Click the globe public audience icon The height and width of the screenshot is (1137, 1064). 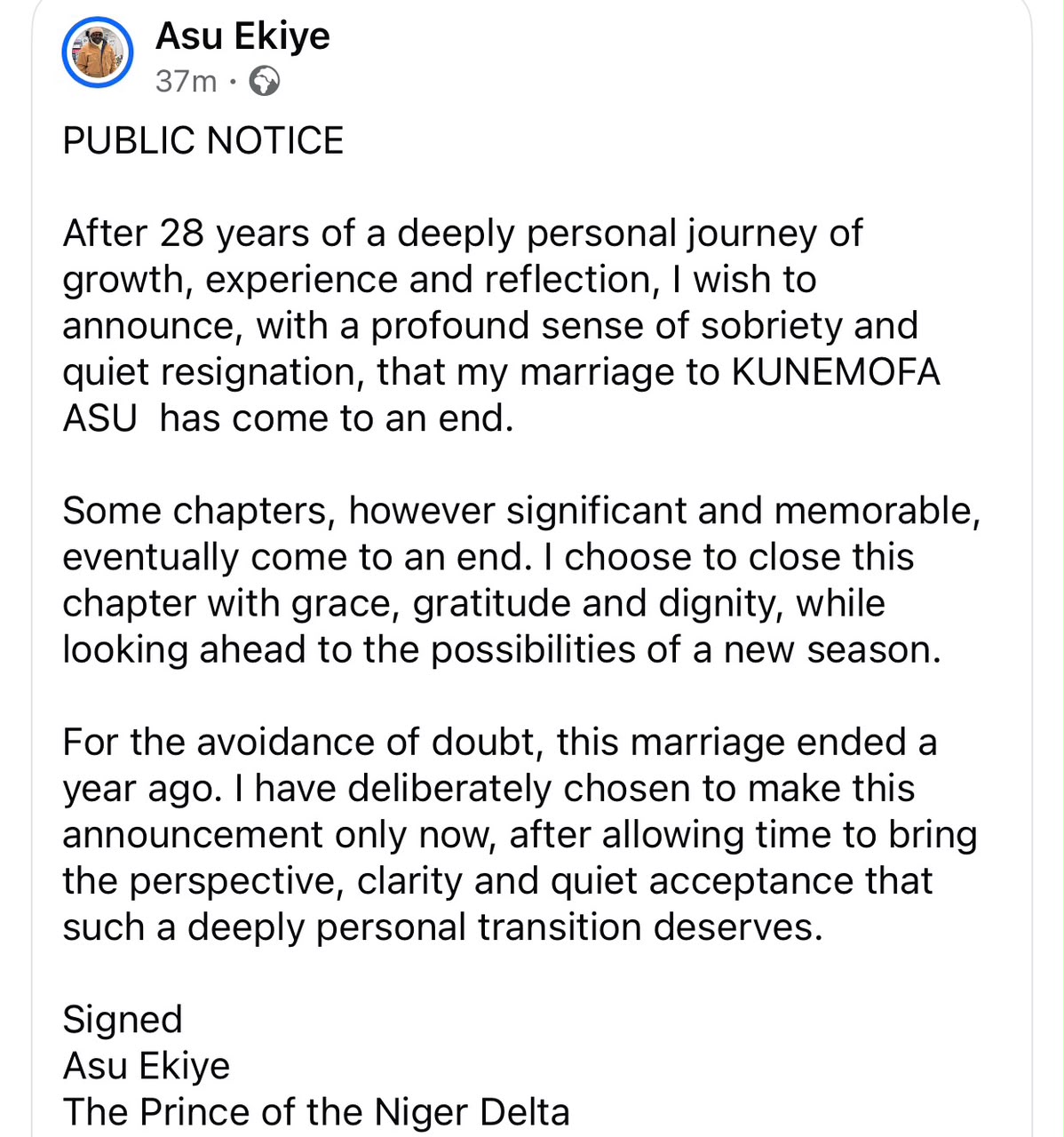(264, 82)
